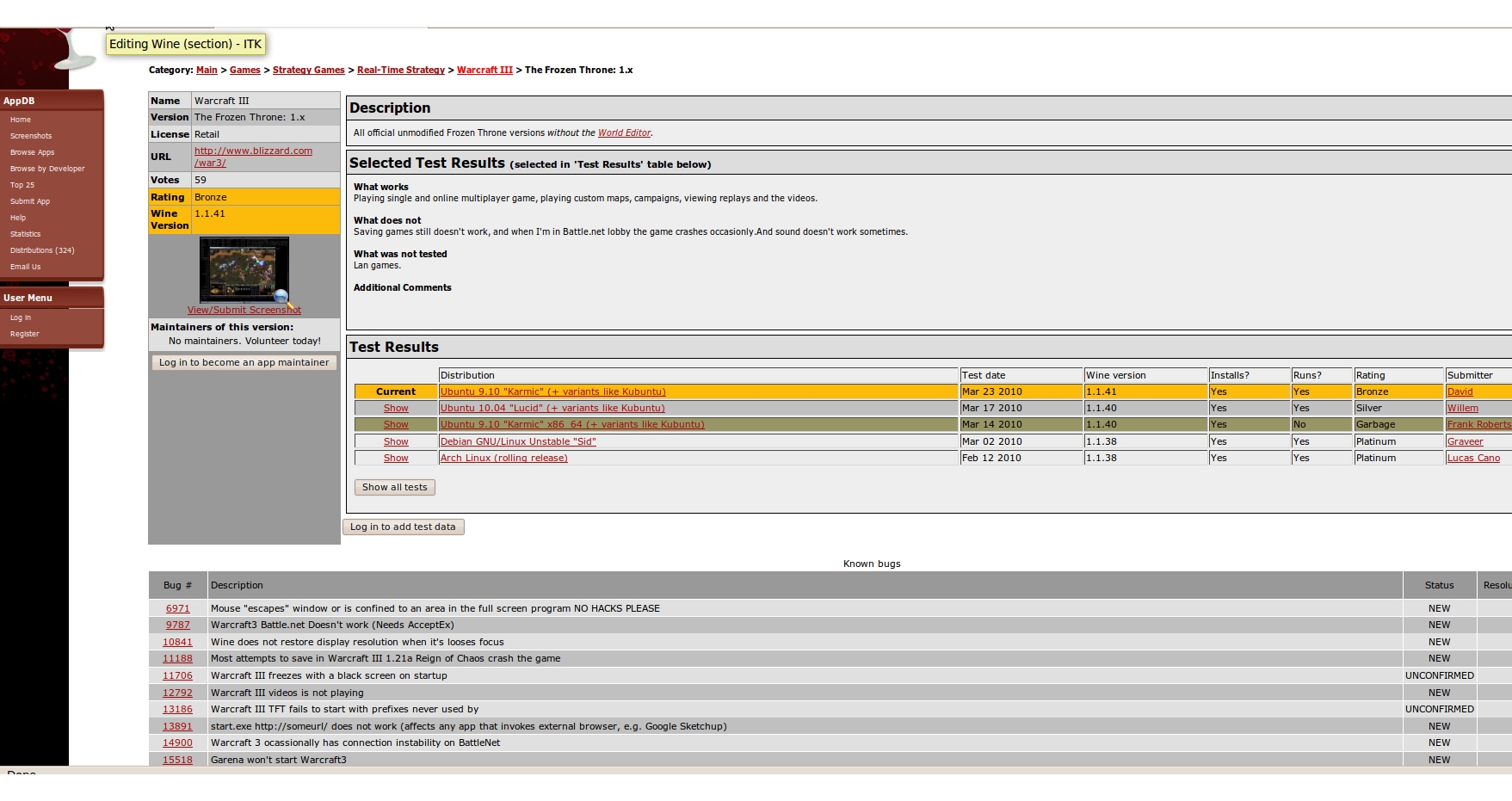Open the Warcraft III screenshot thumbnail

(x=244, y=269)
